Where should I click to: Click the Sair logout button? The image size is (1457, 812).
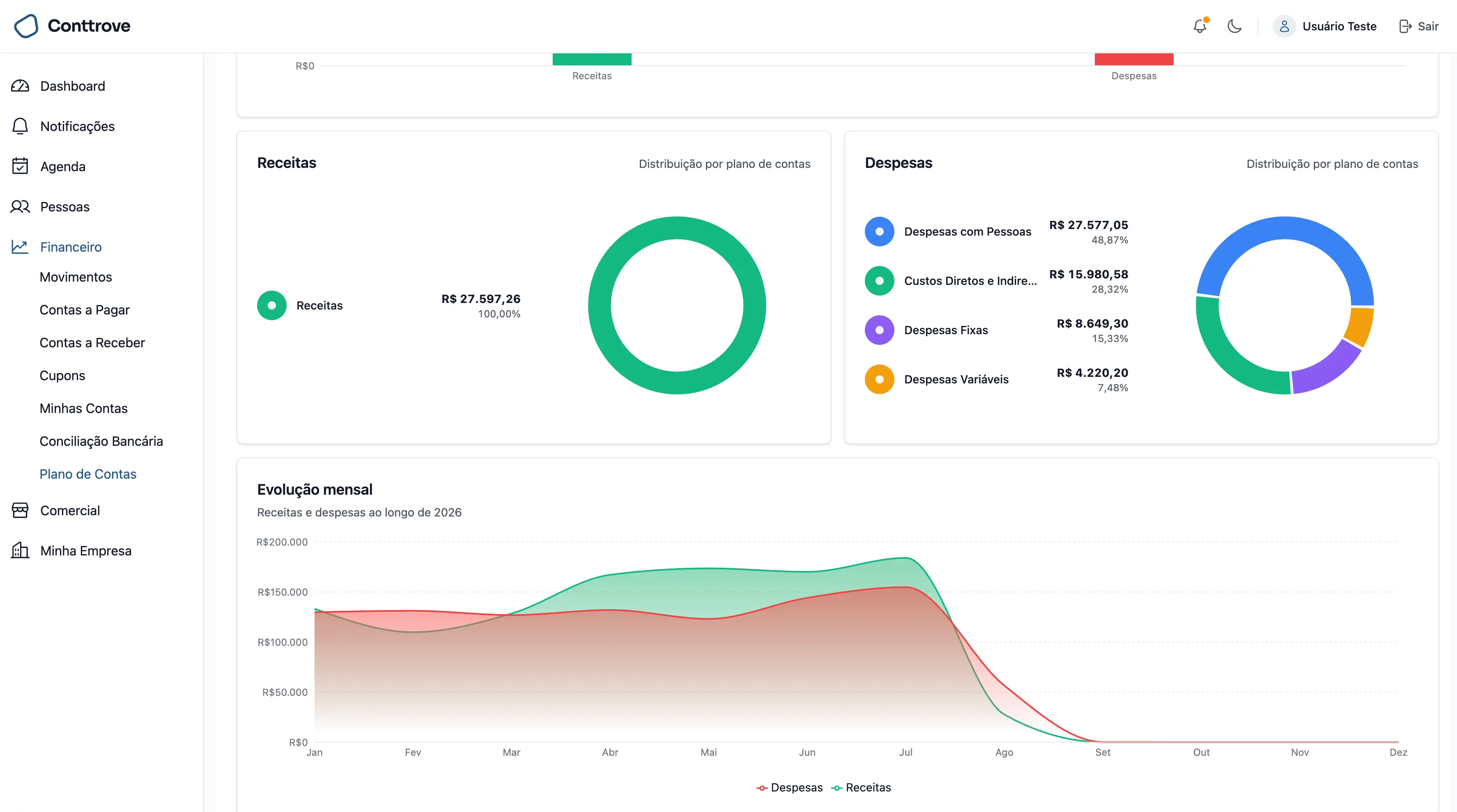[1418, 26]
